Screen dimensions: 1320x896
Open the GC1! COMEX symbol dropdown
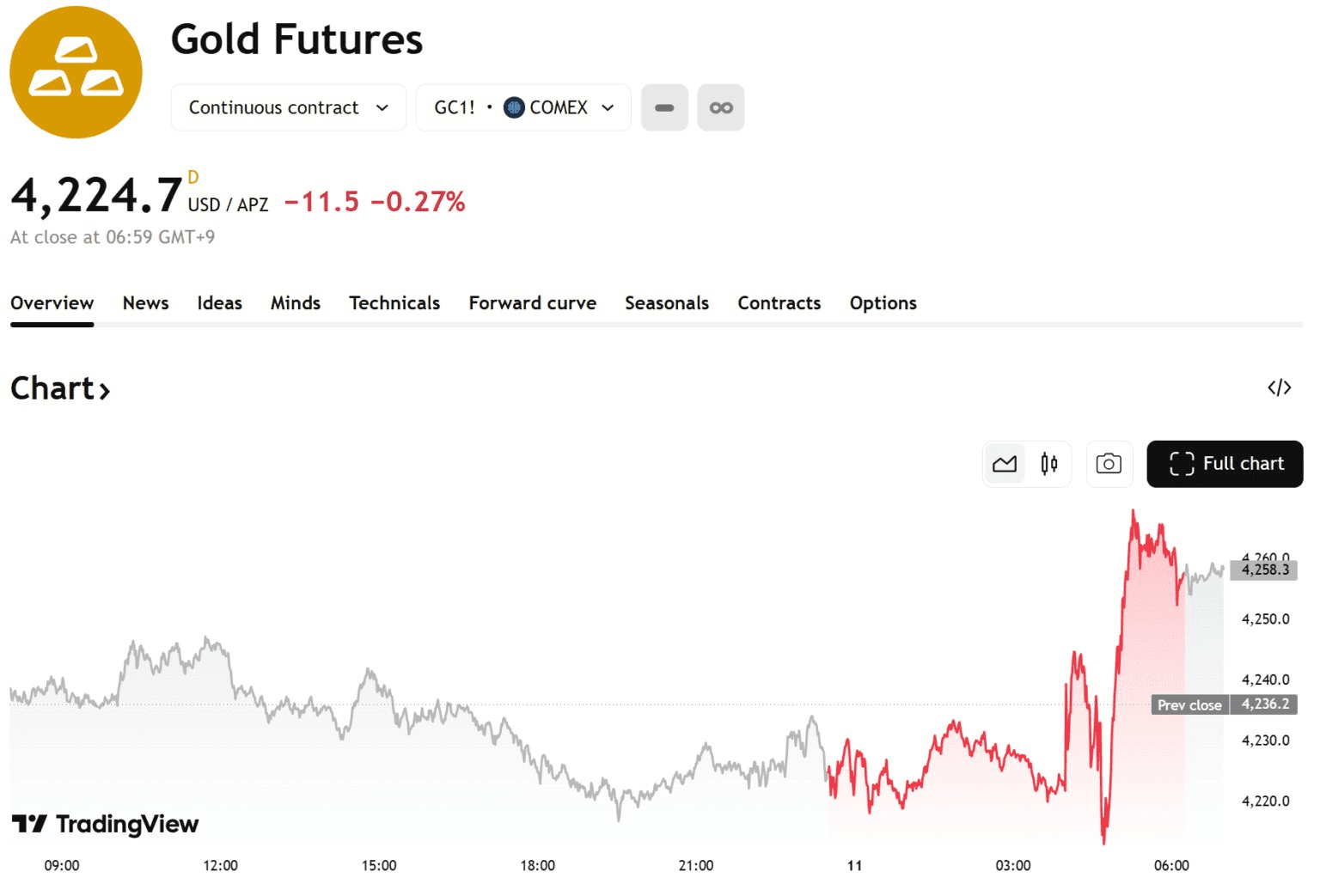[x=523, y=107]
